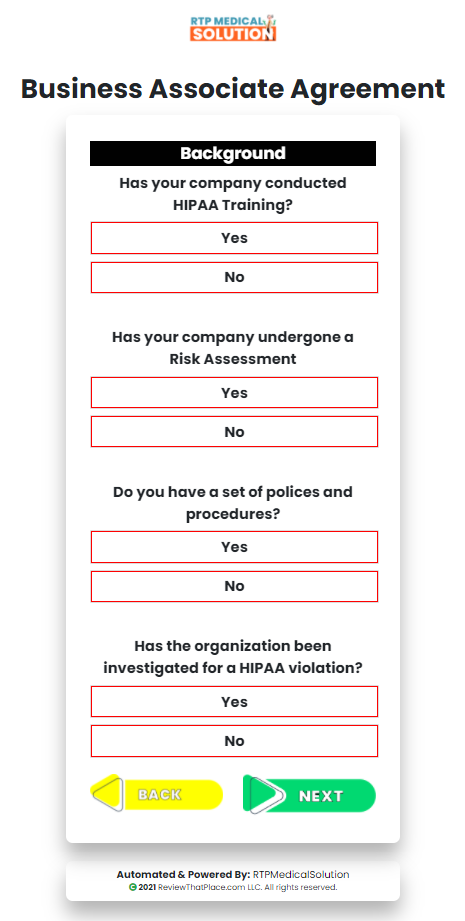Proceed with the NEXT button
Image resolution: width=465 pixels, height=921 pixels.
click(309, 795)
